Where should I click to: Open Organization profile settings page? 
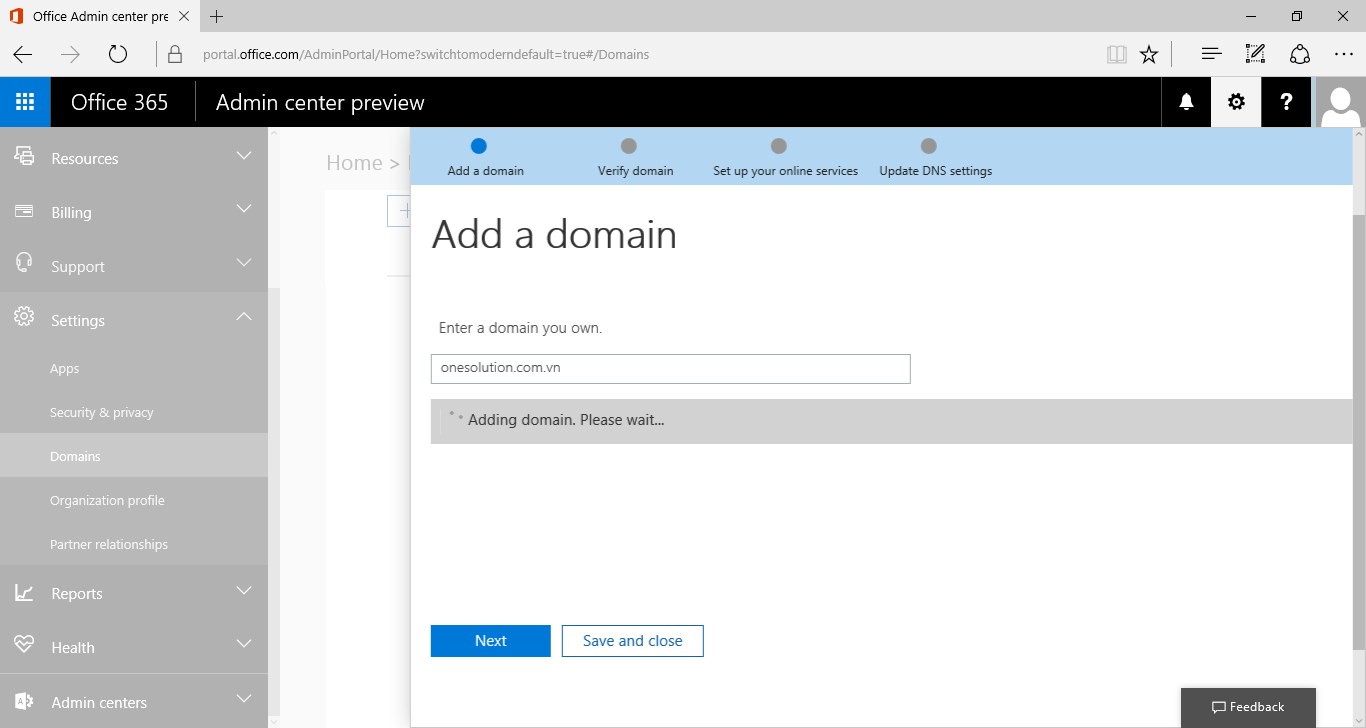107,500
